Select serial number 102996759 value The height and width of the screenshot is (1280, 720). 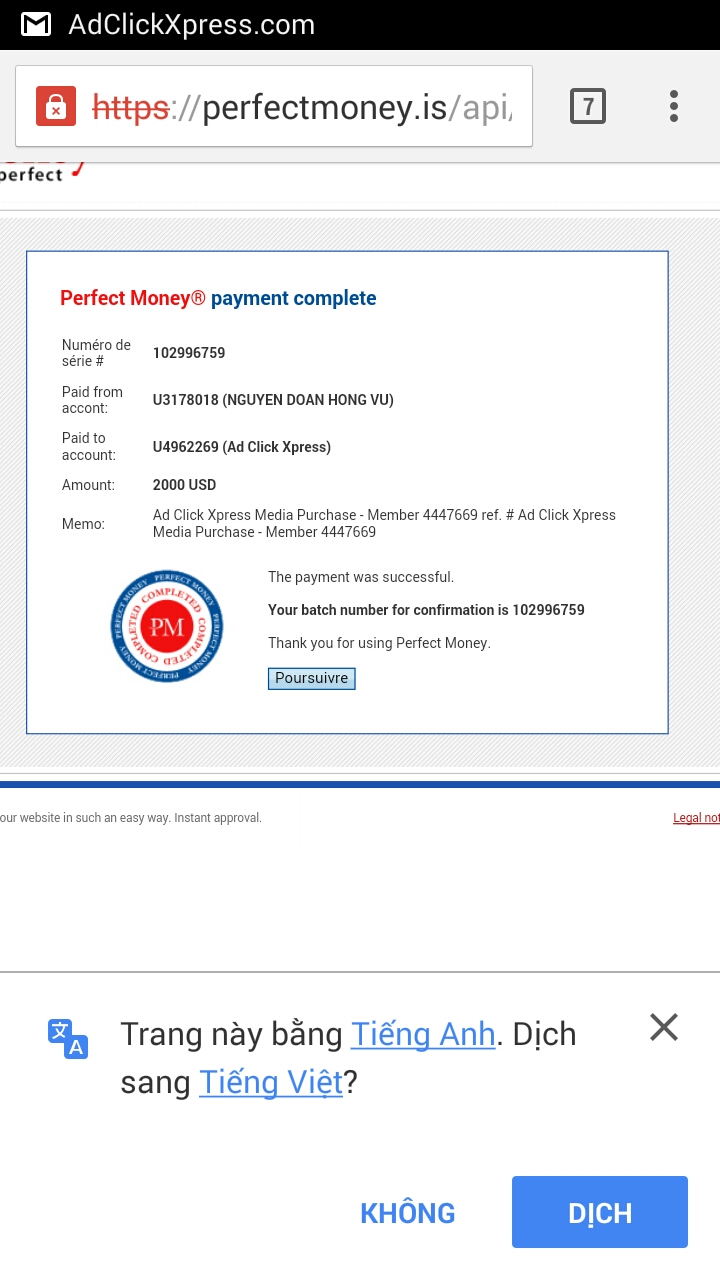click(189, 353)
